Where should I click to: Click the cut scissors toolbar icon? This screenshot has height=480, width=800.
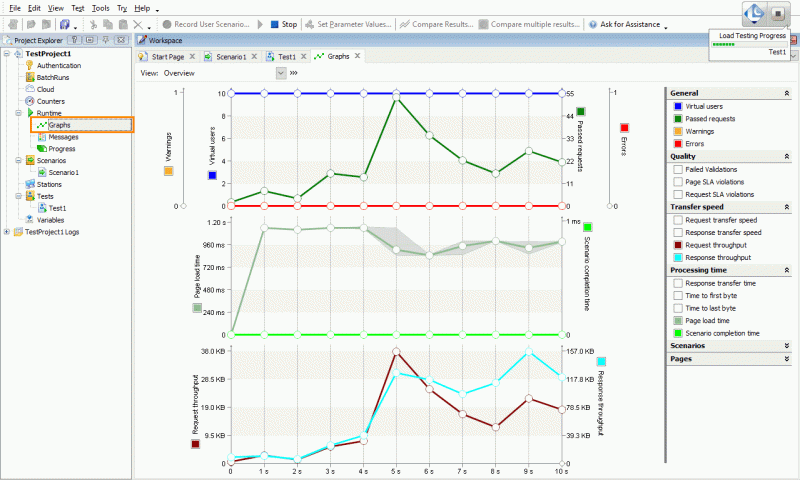tap(93, 24)
